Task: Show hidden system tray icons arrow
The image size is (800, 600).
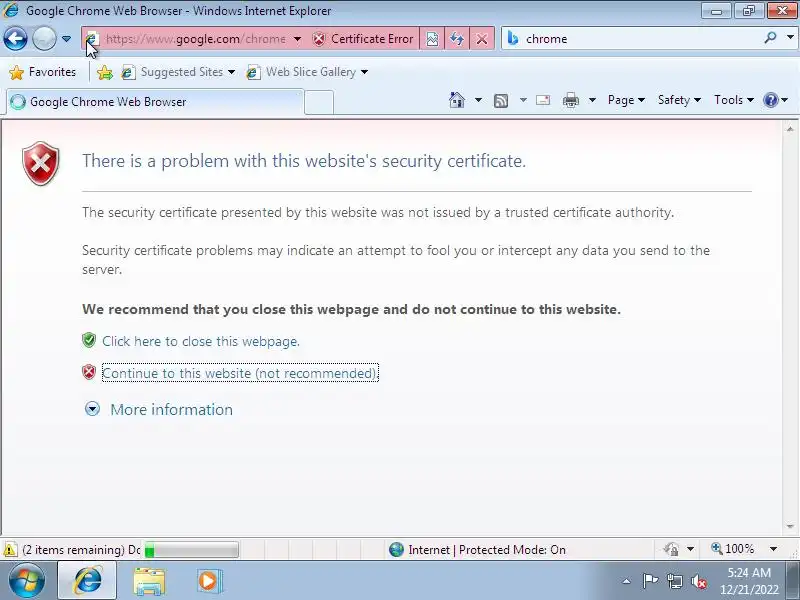Action: pos(627,581)
